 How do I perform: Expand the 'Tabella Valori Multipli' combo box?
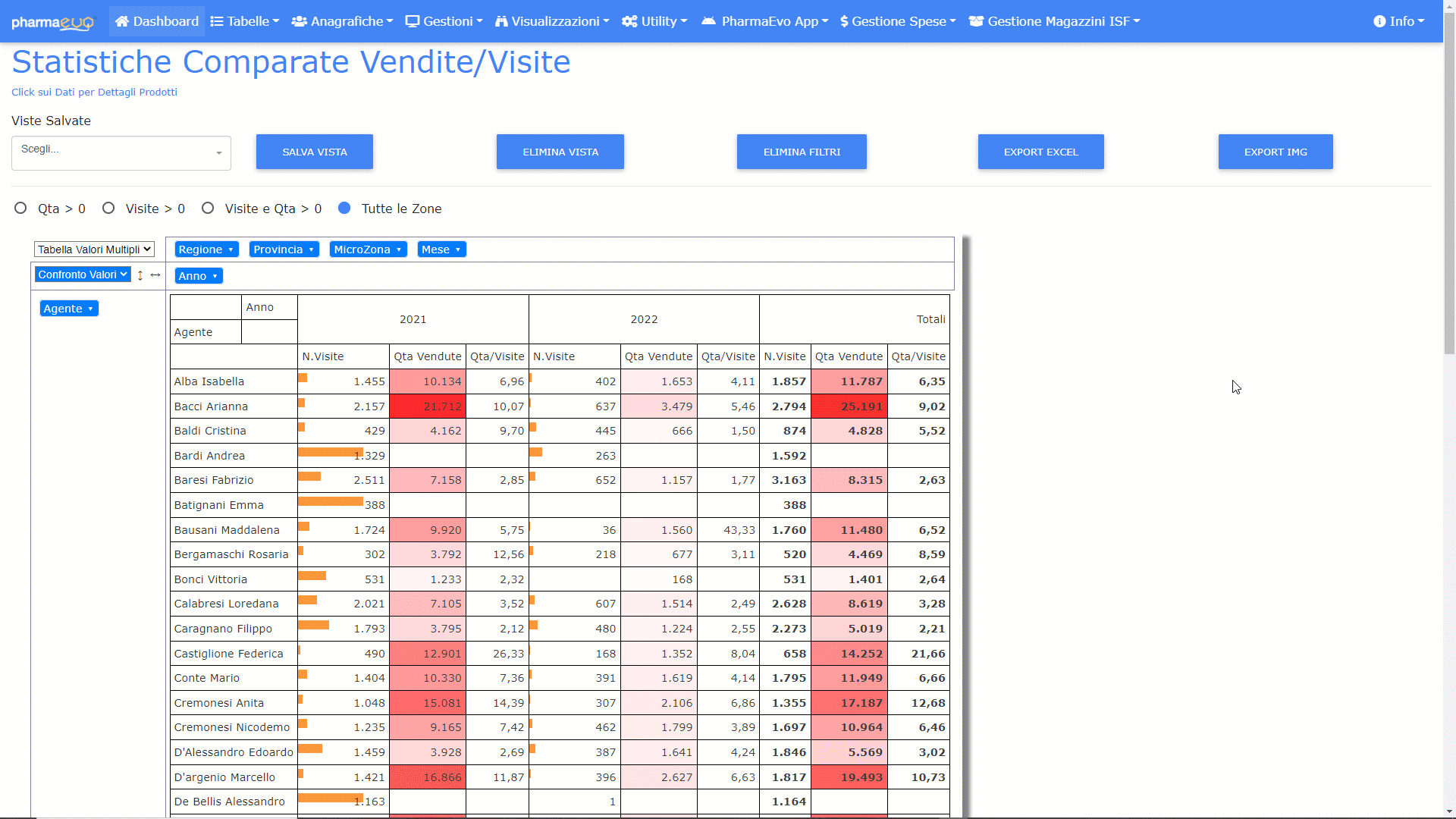click(x=94, y=249)
